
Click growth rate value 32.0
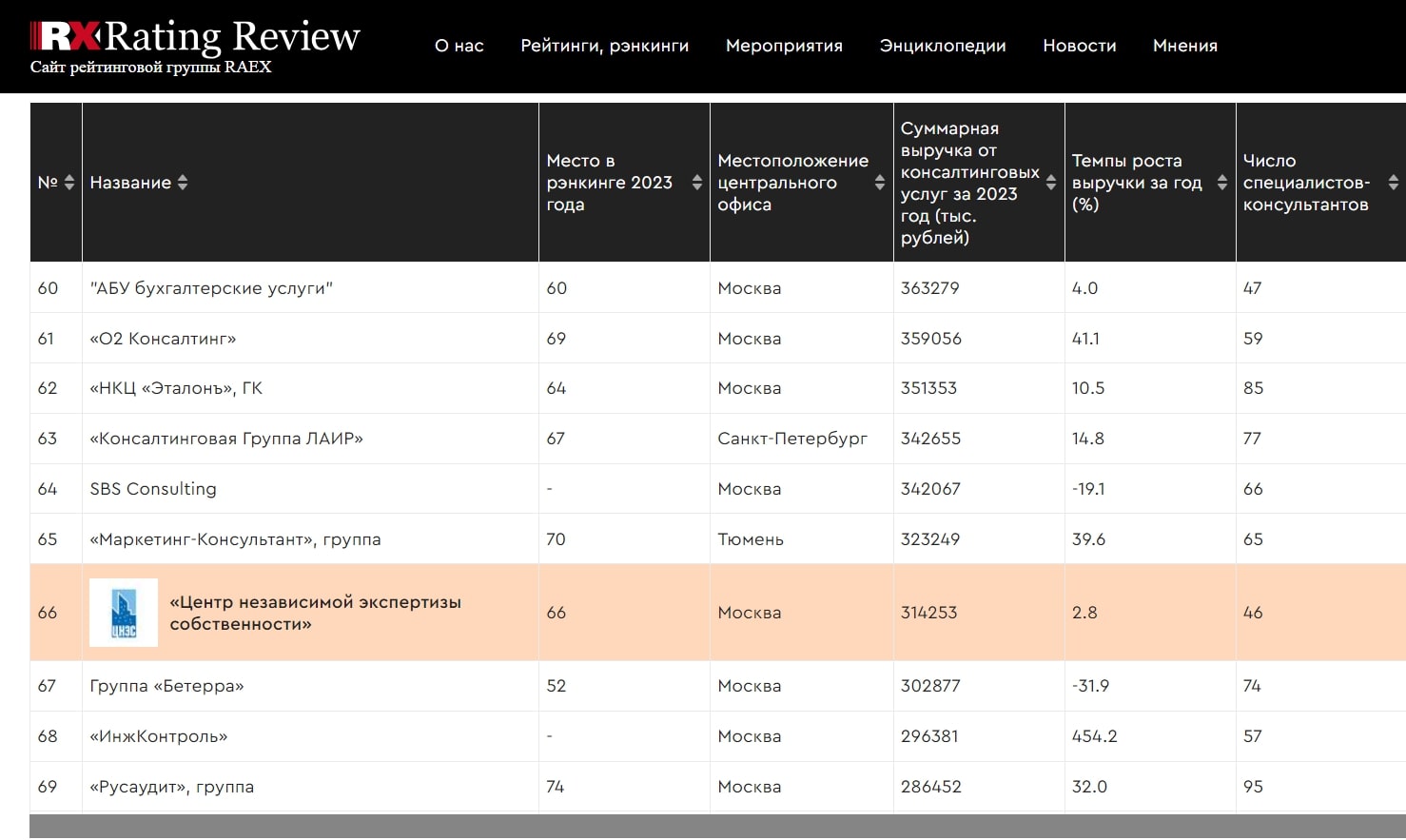coord(1090,787)
